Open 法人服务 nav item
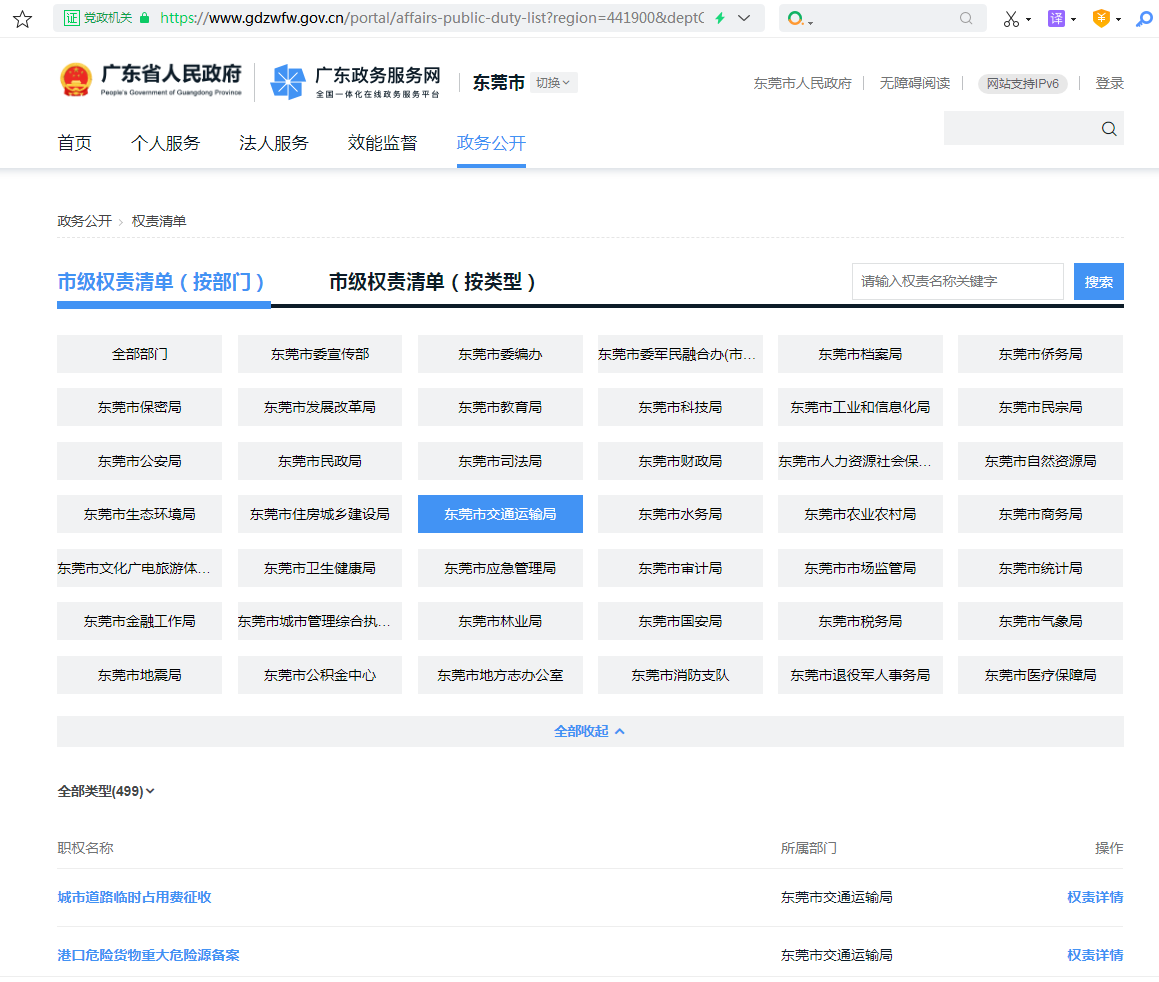 click(273, 143)
